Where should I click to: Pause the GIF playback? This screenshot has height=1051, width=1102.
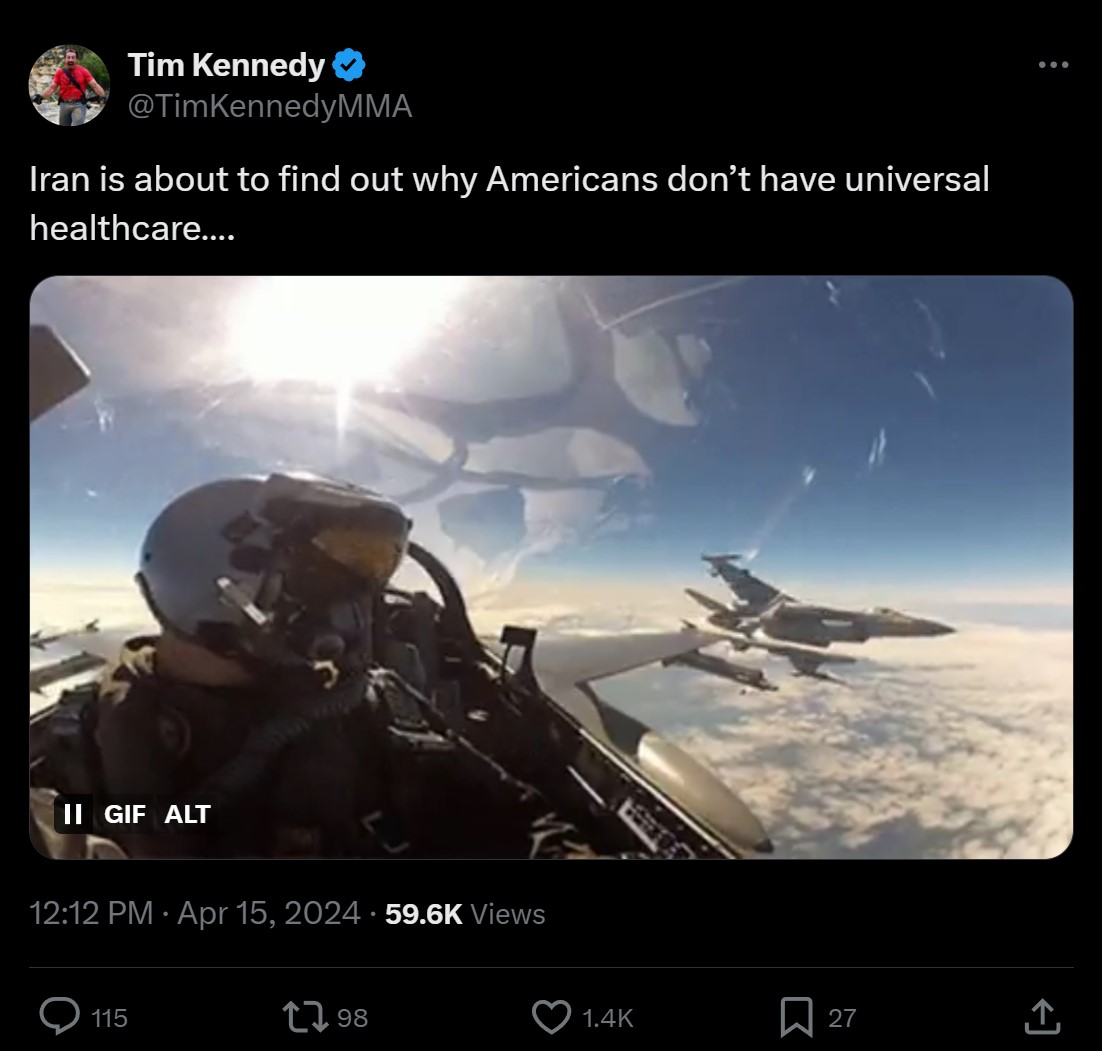click(x=73, y=814)
